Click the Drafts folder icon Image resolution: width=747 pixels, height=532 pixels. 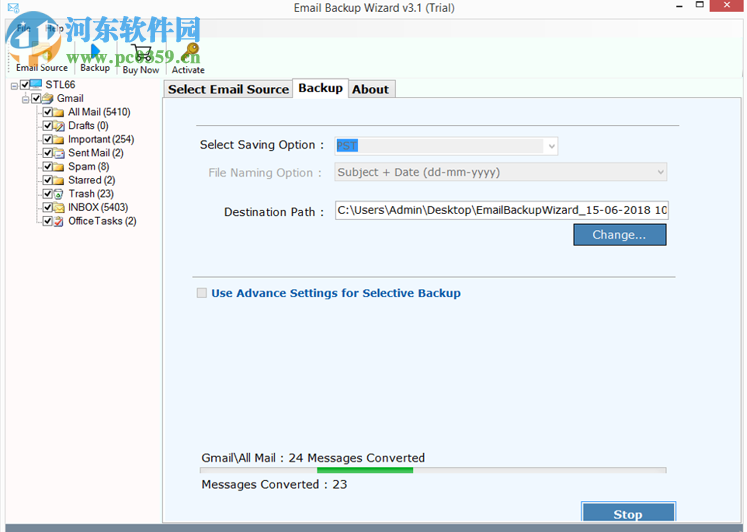click(59, 126)
